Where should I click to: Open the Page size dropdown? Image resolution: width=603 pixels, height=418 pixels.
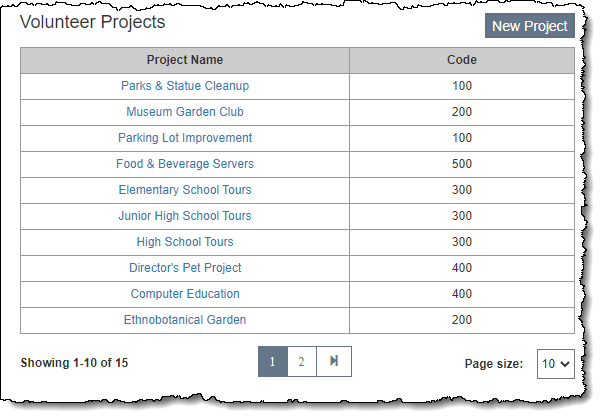tap(555, 364)
